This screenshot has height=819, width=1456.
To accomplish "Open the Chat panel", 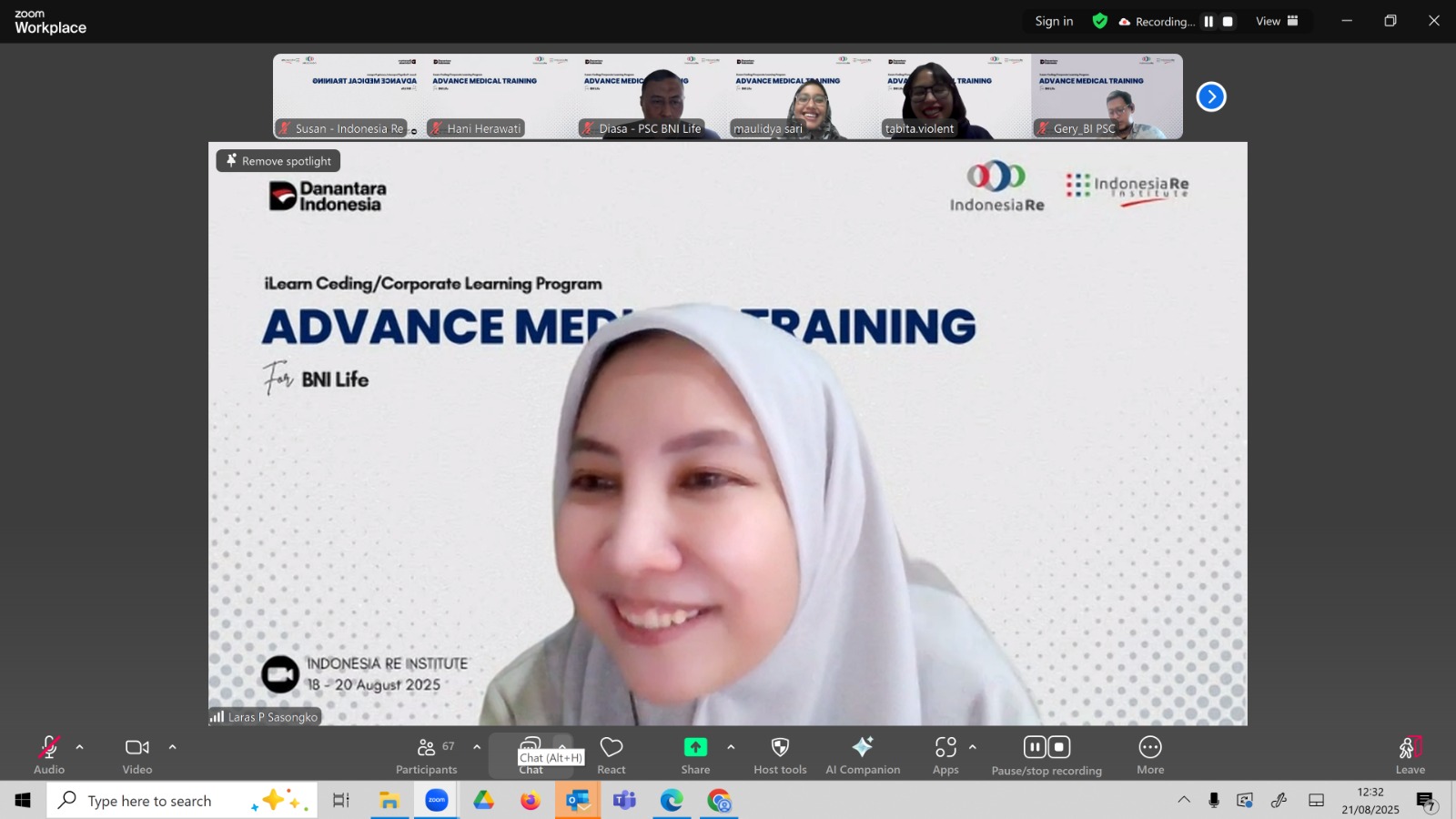I will tap(531, 745).
